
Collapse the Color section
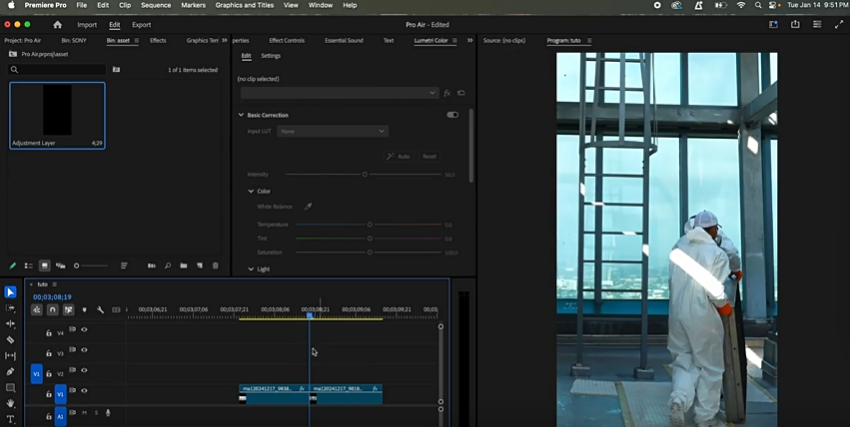(x=251, y=191)
